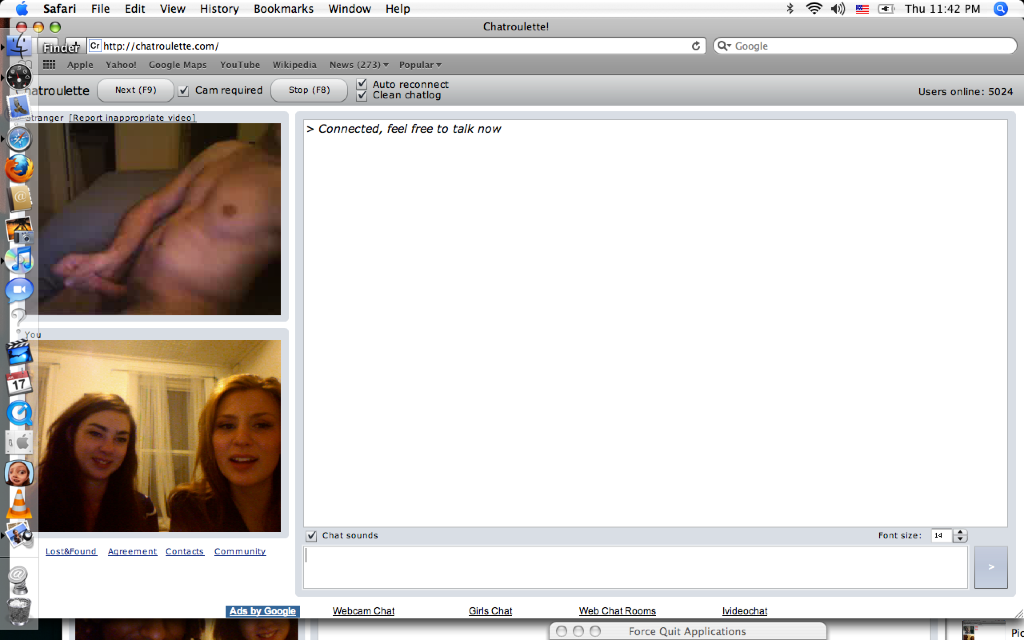Launch iTunes from the Dock
The width and height of the screenshot is (1024, 640).
(x=20, y=259)
